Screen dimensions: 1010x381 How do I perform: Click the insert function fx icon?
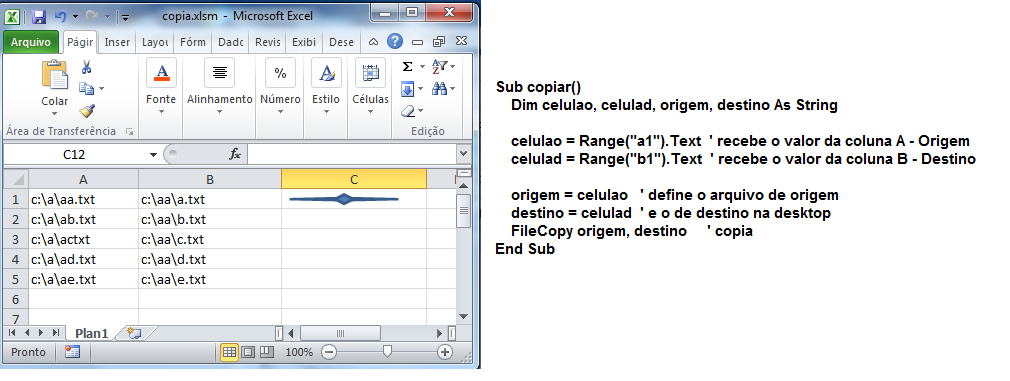[235, 154]
